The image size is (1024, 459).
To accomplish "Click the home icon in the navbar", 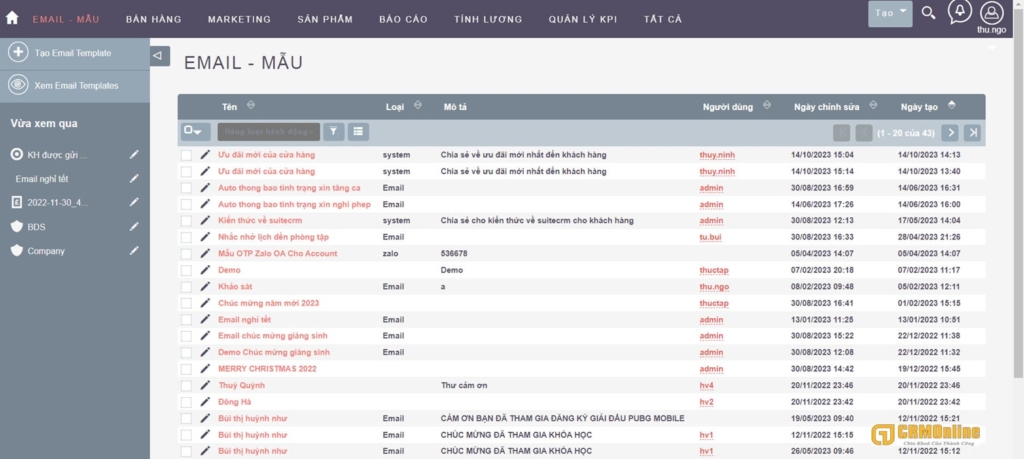I will [12, 18].
